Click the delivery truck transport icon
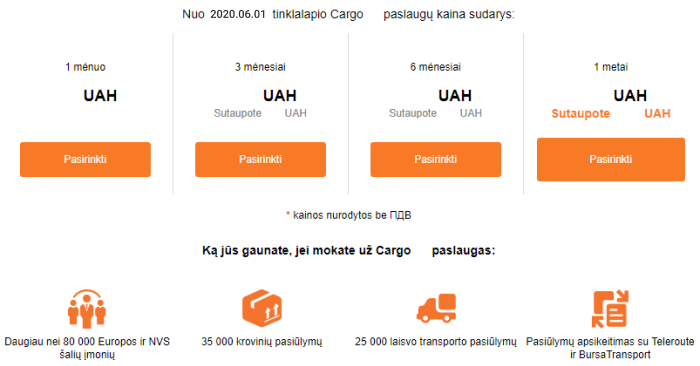700x366 pixels. click(437, 308)
